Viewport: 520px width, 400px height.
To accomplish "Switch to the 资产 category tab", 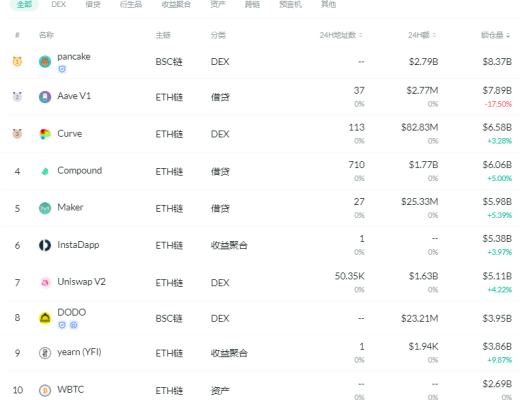I will [x=218, y=4].
